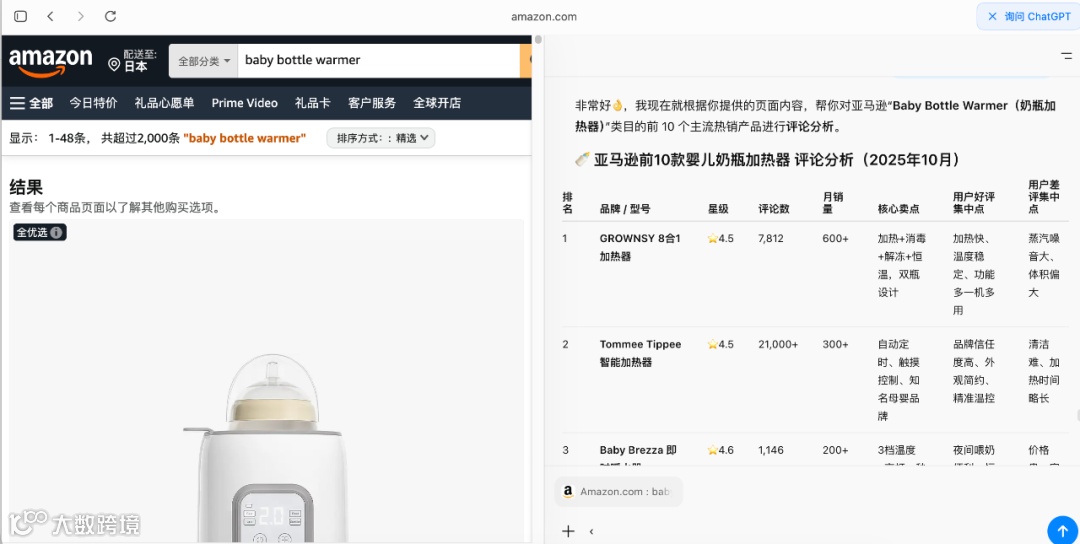Click the ChatGPT panel scrollbar handle
The image size is (1080, 544).
[x=1078, y=415]
